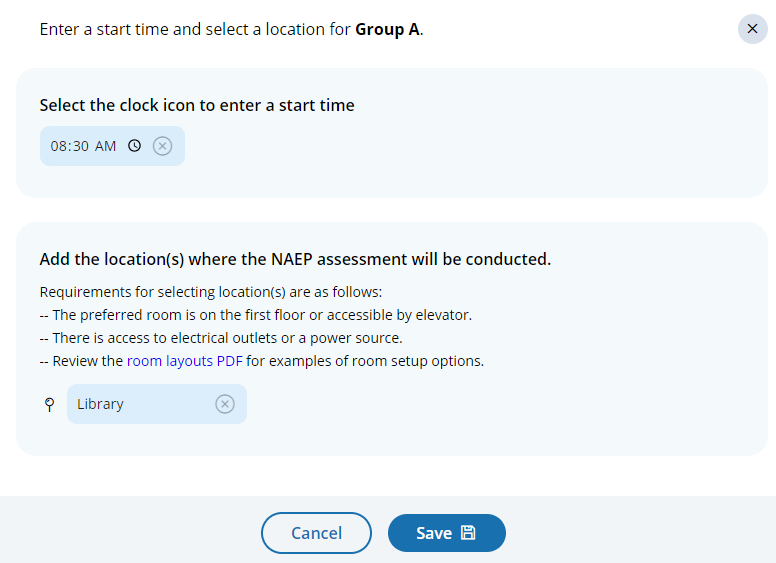776x563 pixels.
Task: Save the start time and location
Action: (446, 533)
